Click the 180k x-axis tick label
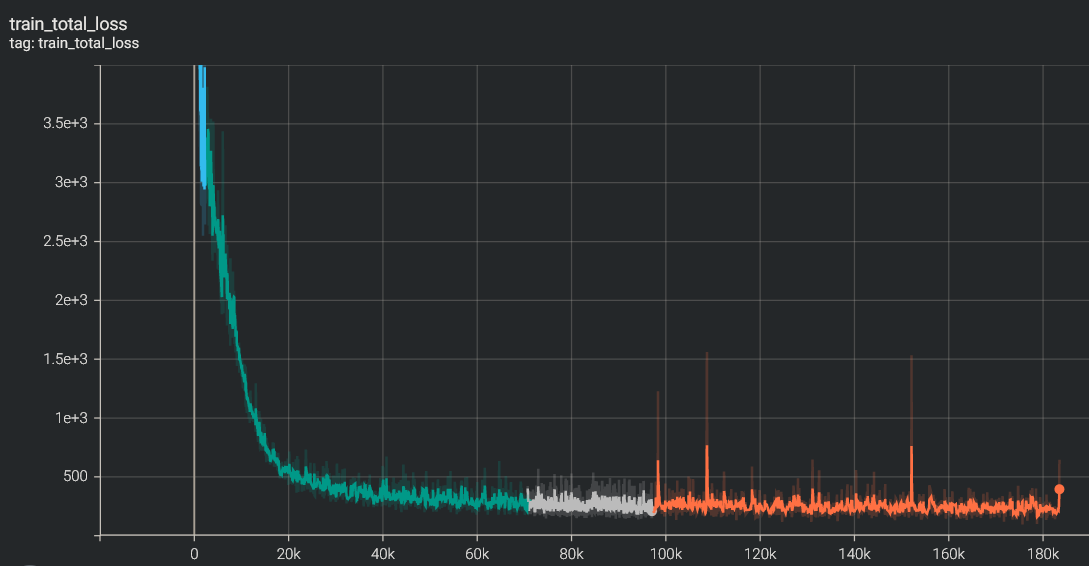Image resolution: width=1089 pixels, height=566 pixels. tap(1042, 551)
